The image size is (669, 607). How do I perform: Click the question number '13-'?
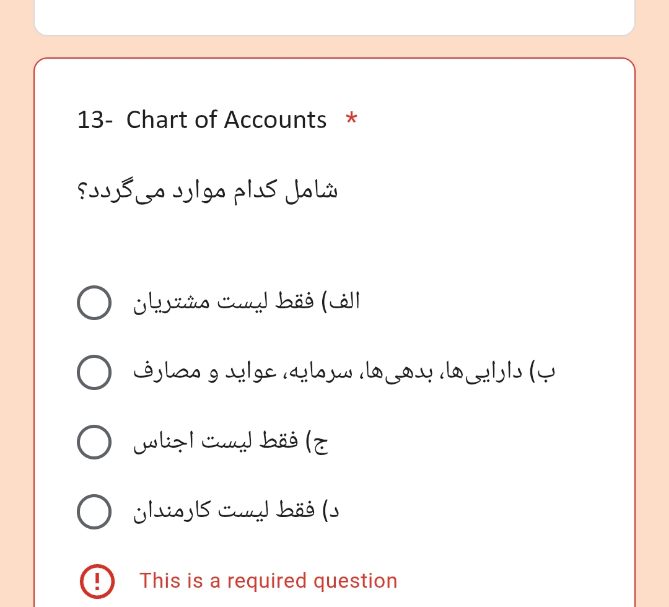95,120
